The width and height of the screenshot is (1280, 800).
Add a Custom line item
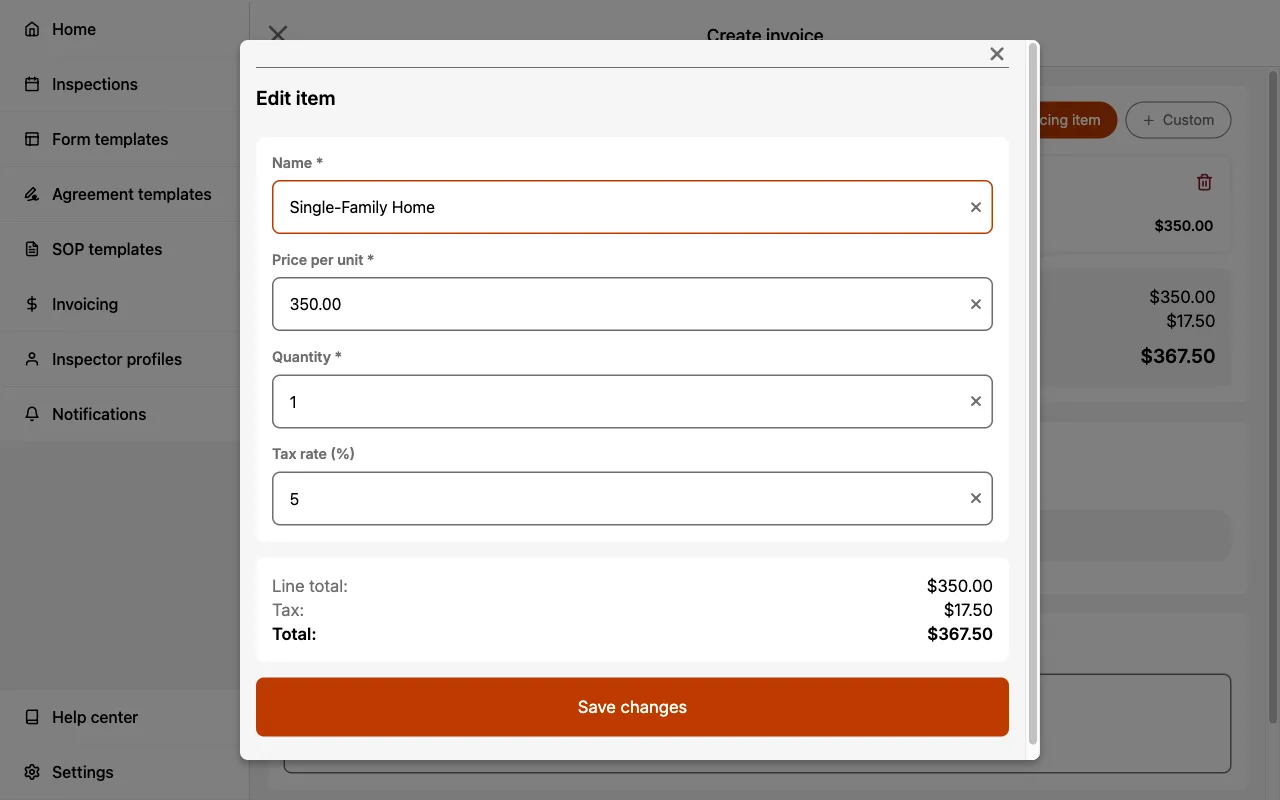(1178, 119)
